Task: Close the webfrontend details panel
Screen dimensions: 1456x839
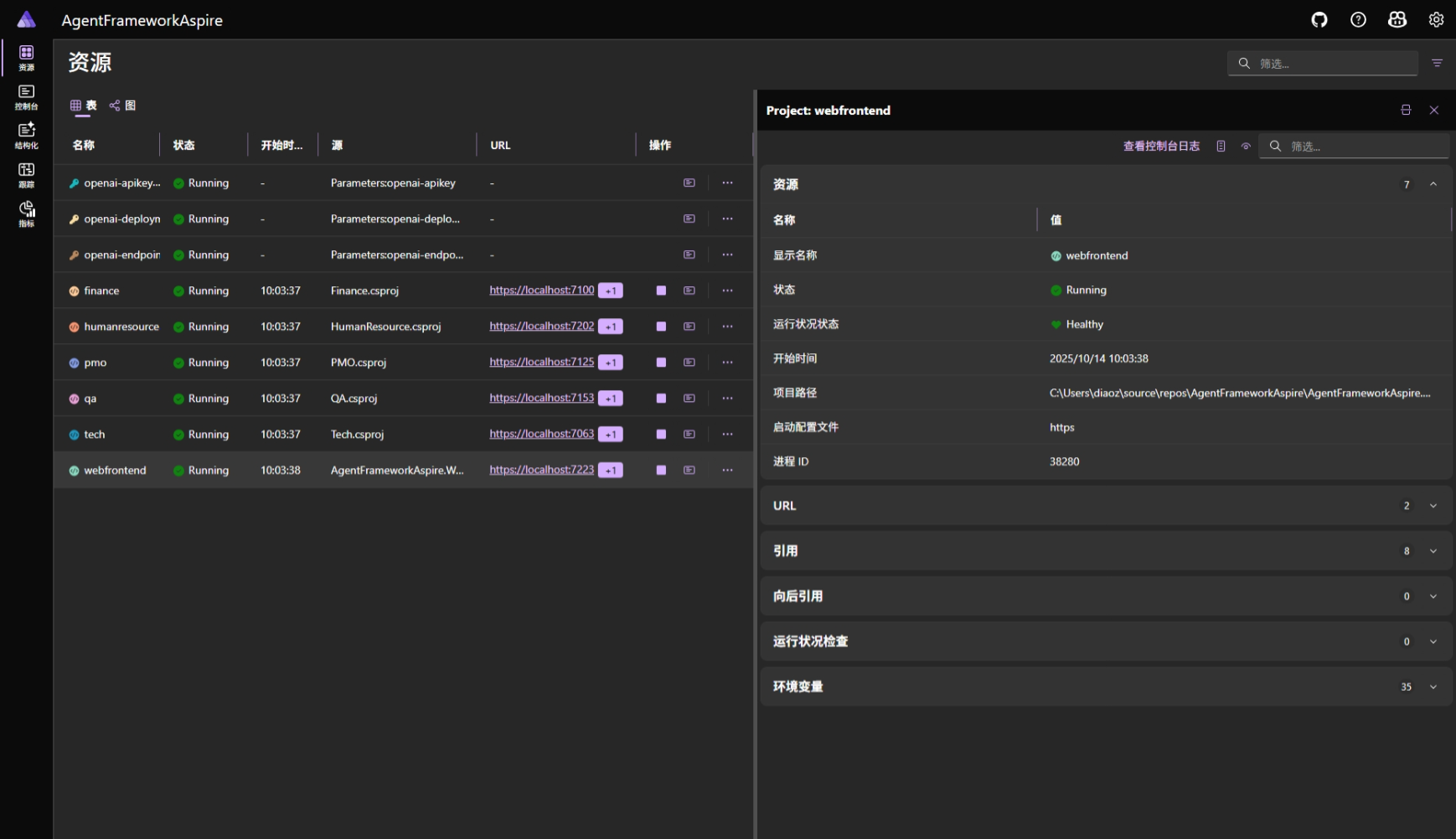Action: [x=1434, y=111]
